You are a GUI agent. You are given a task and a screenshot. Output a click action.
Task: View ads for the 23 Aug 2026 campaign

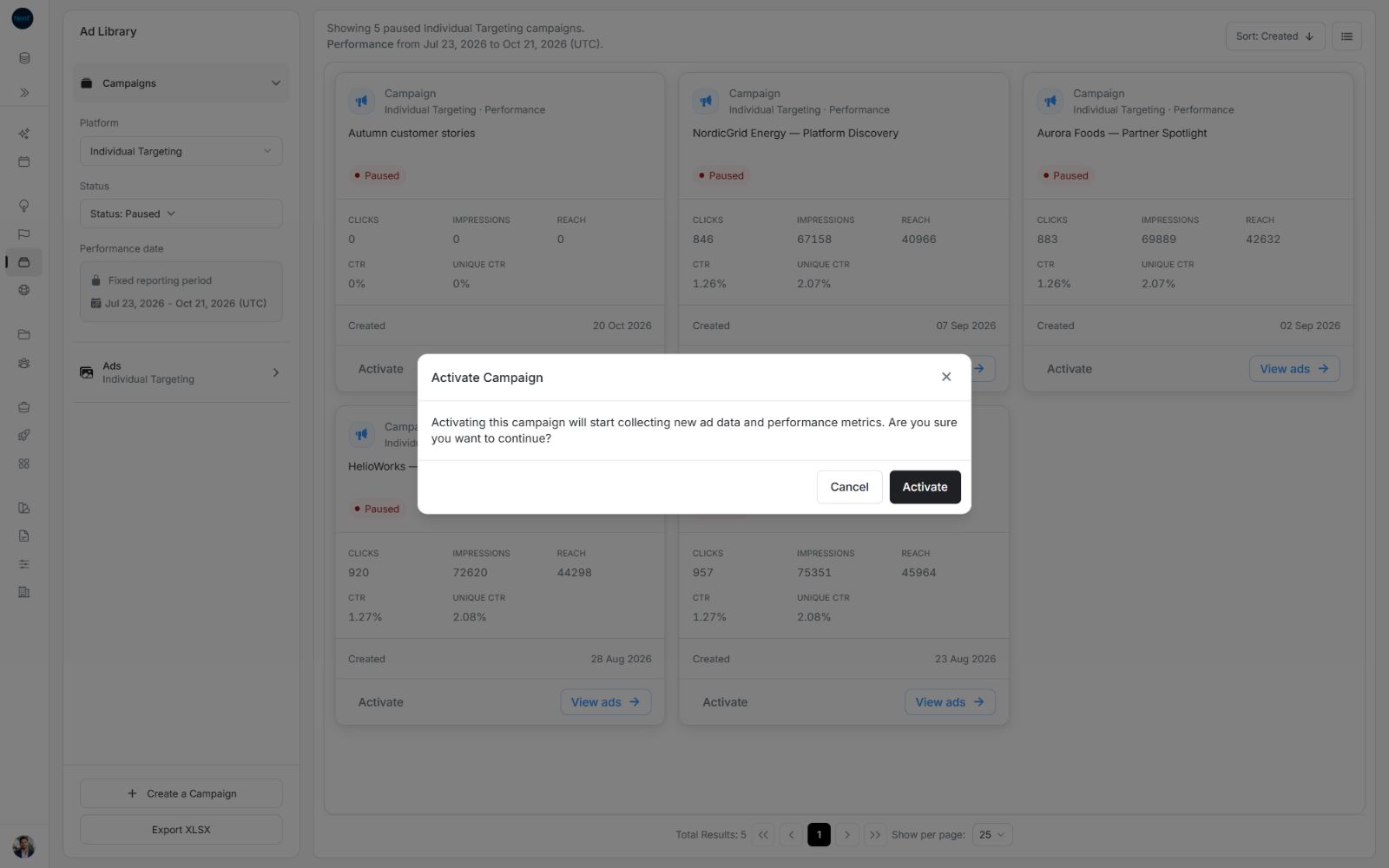pos(949,702)
